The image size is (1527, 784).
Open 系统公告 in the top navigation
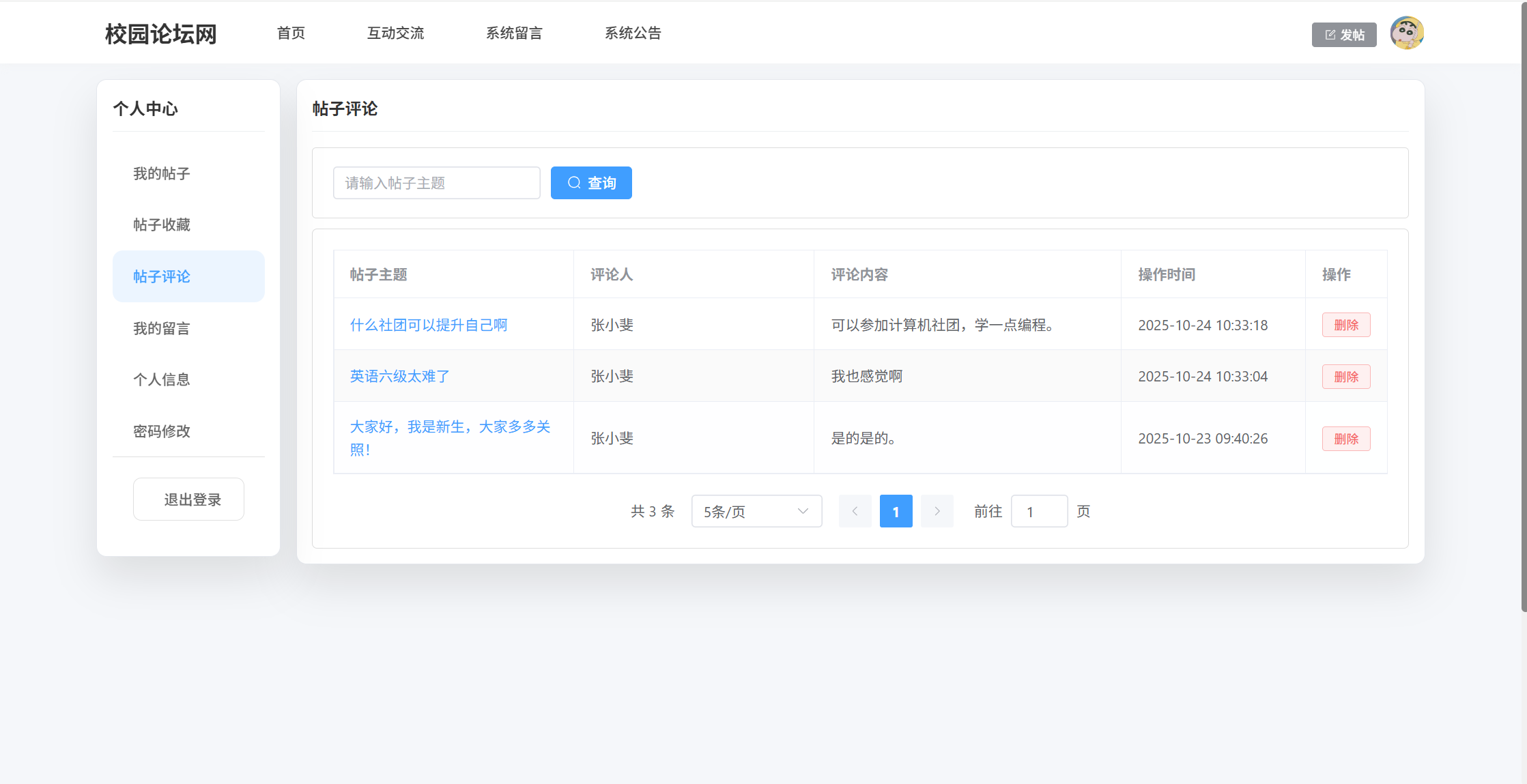coord(633,33)
